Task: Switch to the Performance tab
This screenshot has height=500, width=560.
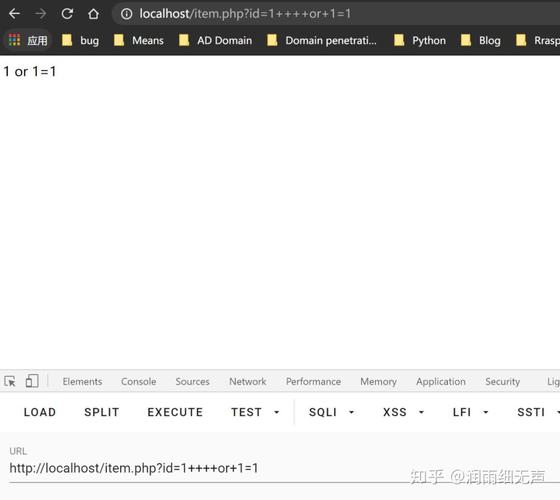Action: tap(313, 381)
